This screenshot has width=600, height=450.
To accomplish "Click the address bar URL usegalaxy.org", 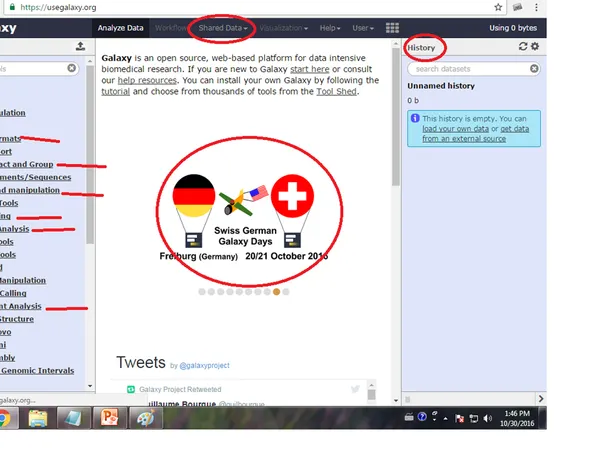I will click(x=58, y=7).
